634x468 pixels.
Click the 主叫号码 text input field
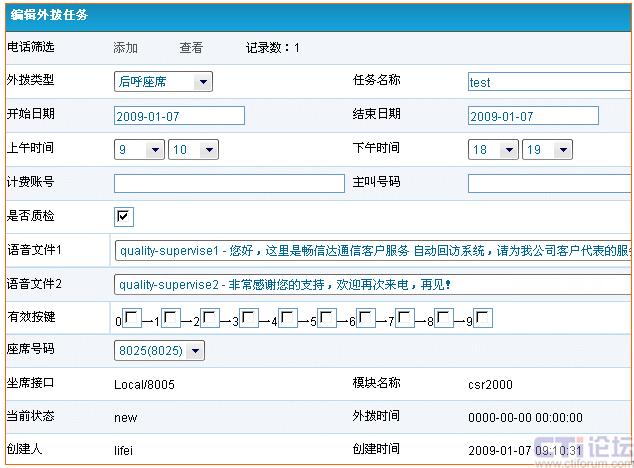pyautogui.click(x=550, y=184)
